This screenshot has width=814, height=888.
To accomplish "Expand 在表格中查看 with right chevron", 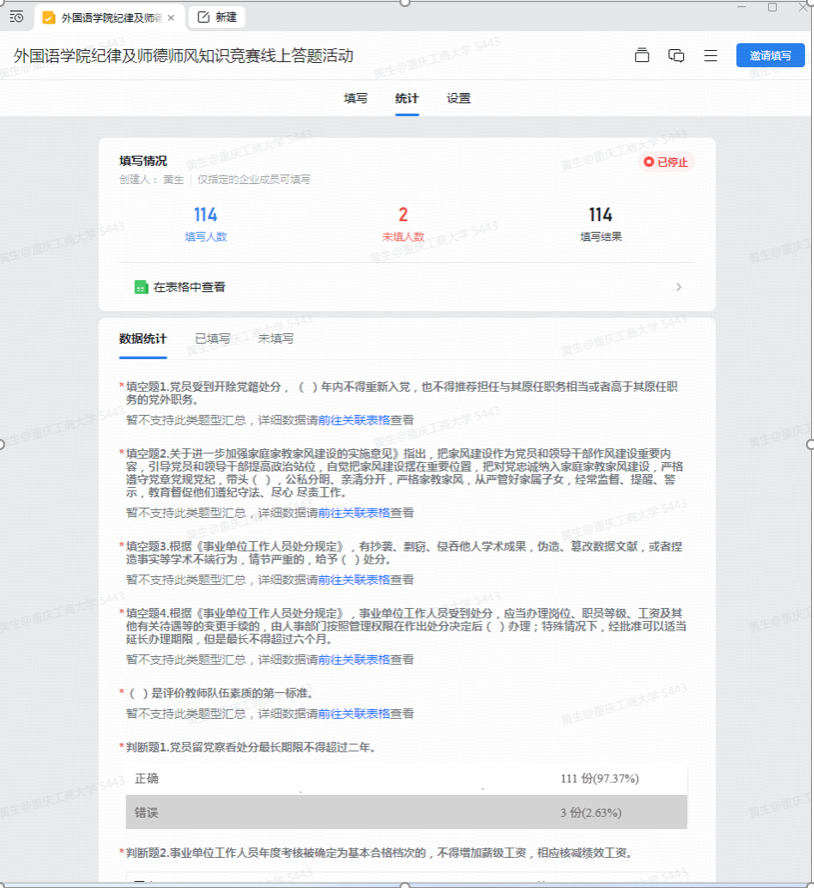I will [679, 287].
